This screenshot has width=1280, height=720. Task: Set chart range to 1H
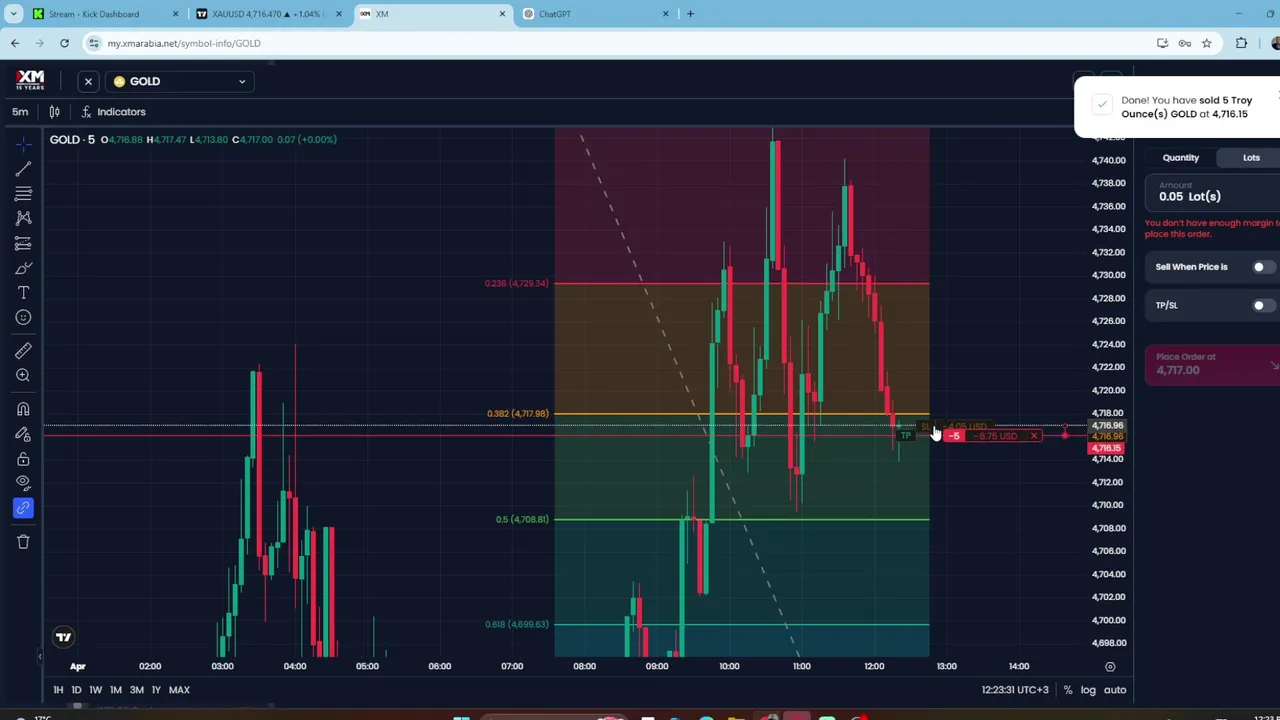coord(58,690)
